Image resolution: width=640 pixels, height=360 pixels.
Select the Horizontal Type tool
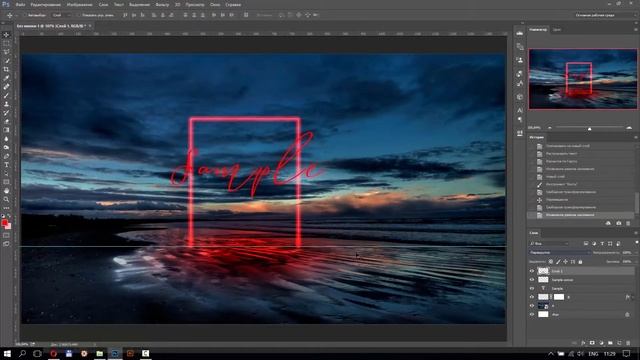6,164
